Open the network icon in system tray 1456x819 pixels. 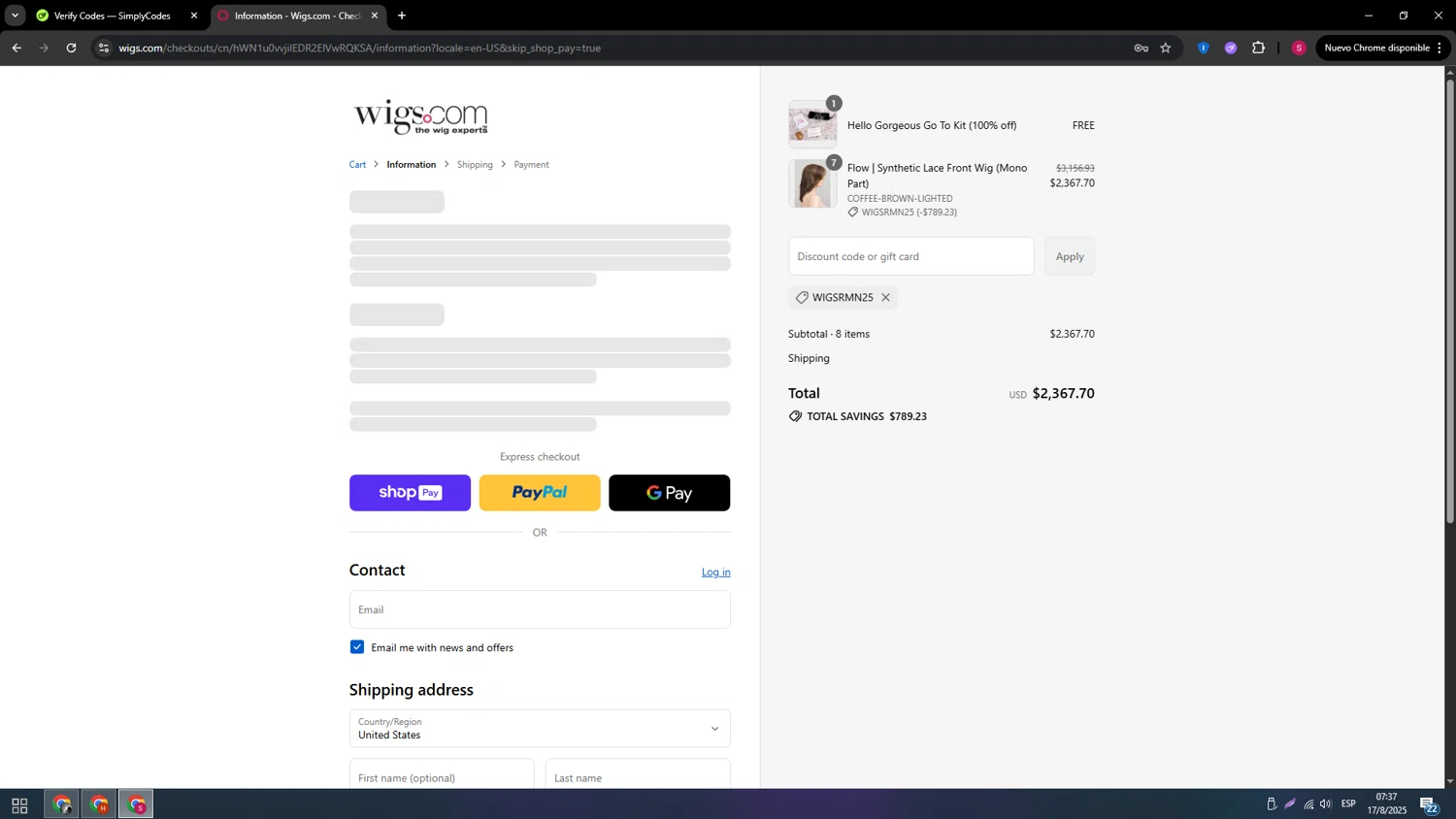pos(1308,803)
